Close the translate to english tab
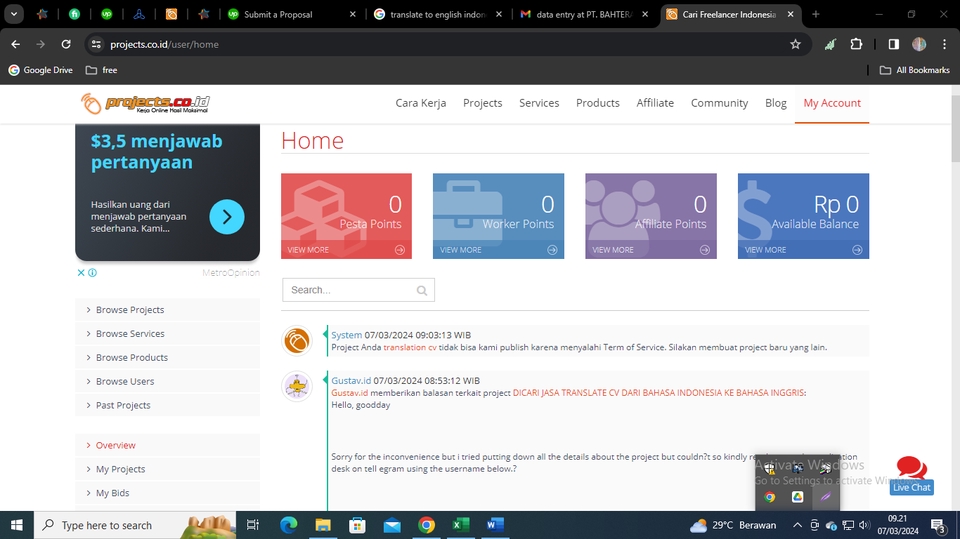Viewport: 960px width, 539px height. click(x=499, y=14)
